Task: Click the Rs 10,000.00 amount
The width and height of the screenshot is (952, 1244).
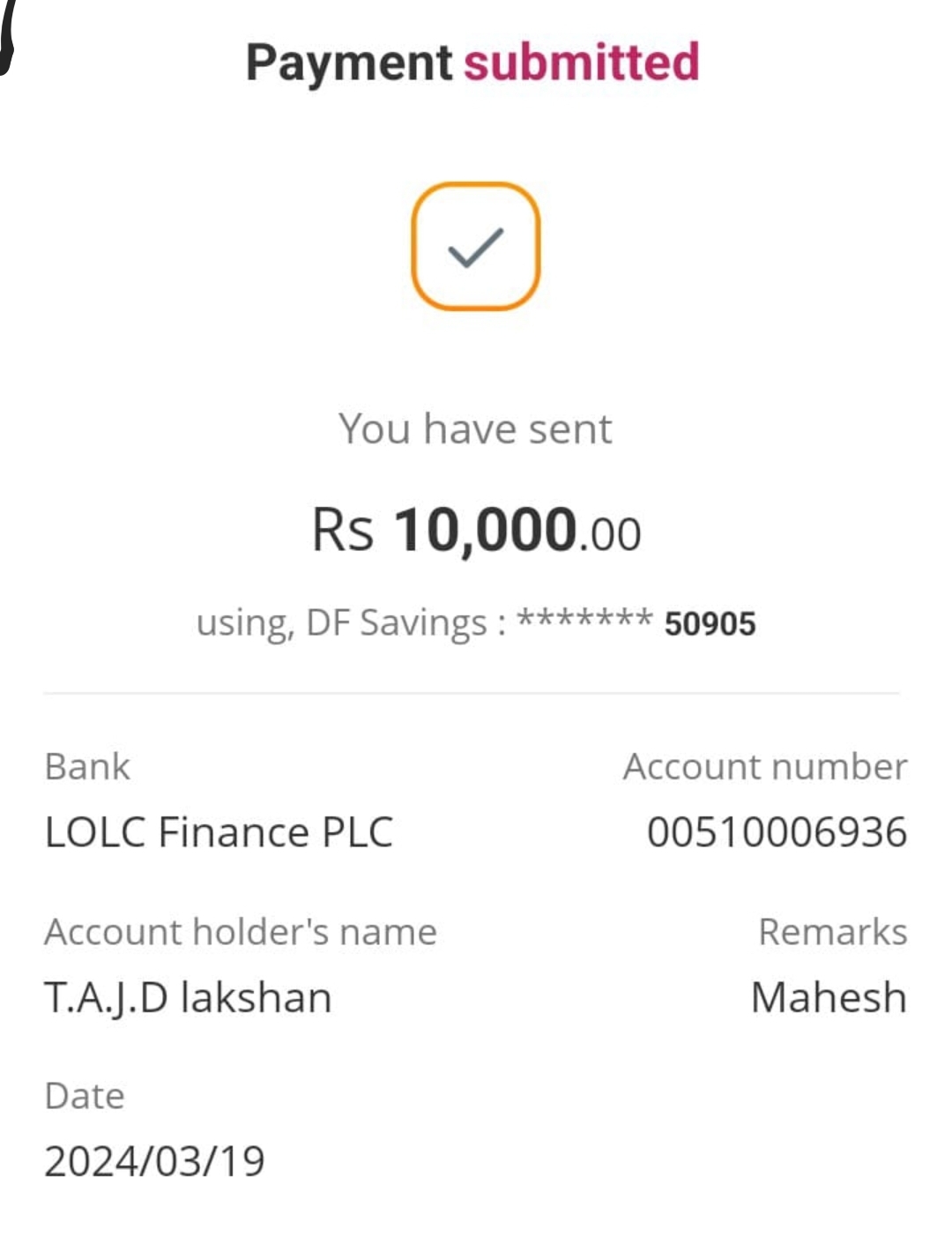Action: pos(476,531)
